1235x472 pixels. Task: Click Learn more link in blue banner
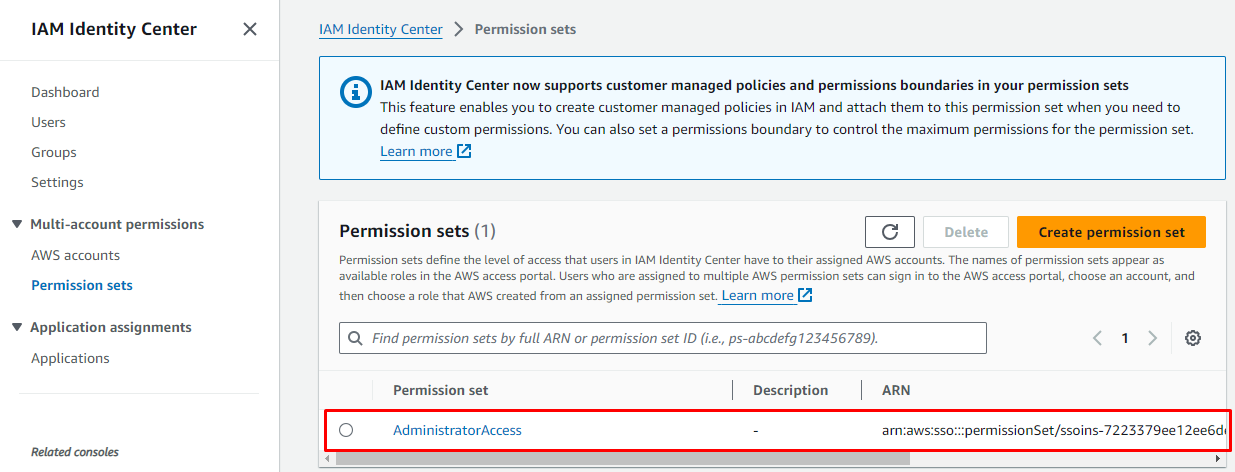click(416, 151)
